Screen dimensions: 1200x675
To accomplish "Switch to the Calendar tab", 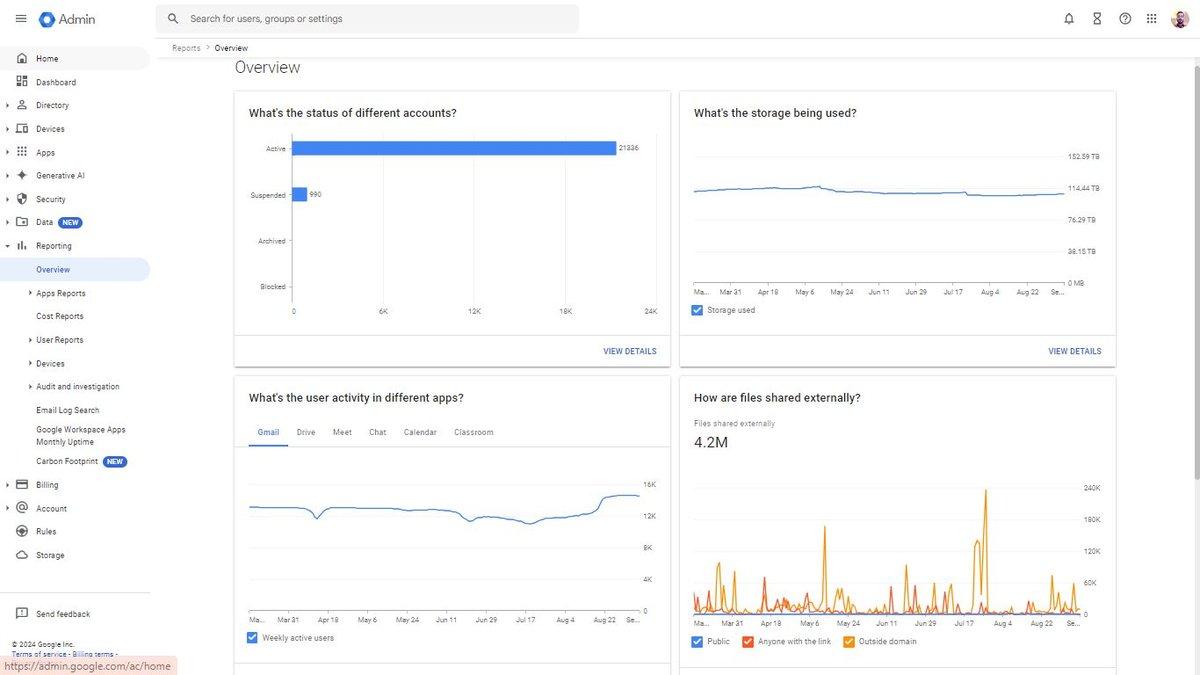I will tap(420, 432).
